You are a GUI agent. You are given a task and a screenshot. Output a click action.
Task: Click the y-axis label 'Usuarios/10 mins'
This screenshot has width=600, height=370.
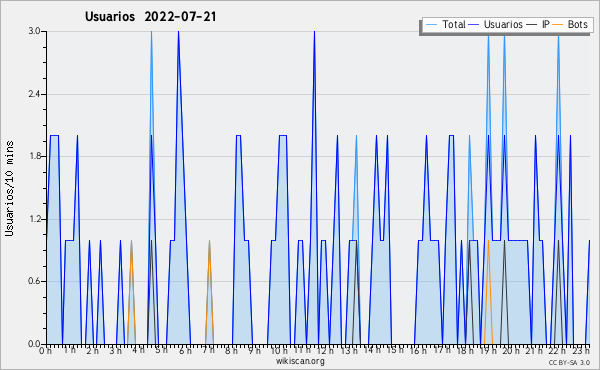[9, 189]
